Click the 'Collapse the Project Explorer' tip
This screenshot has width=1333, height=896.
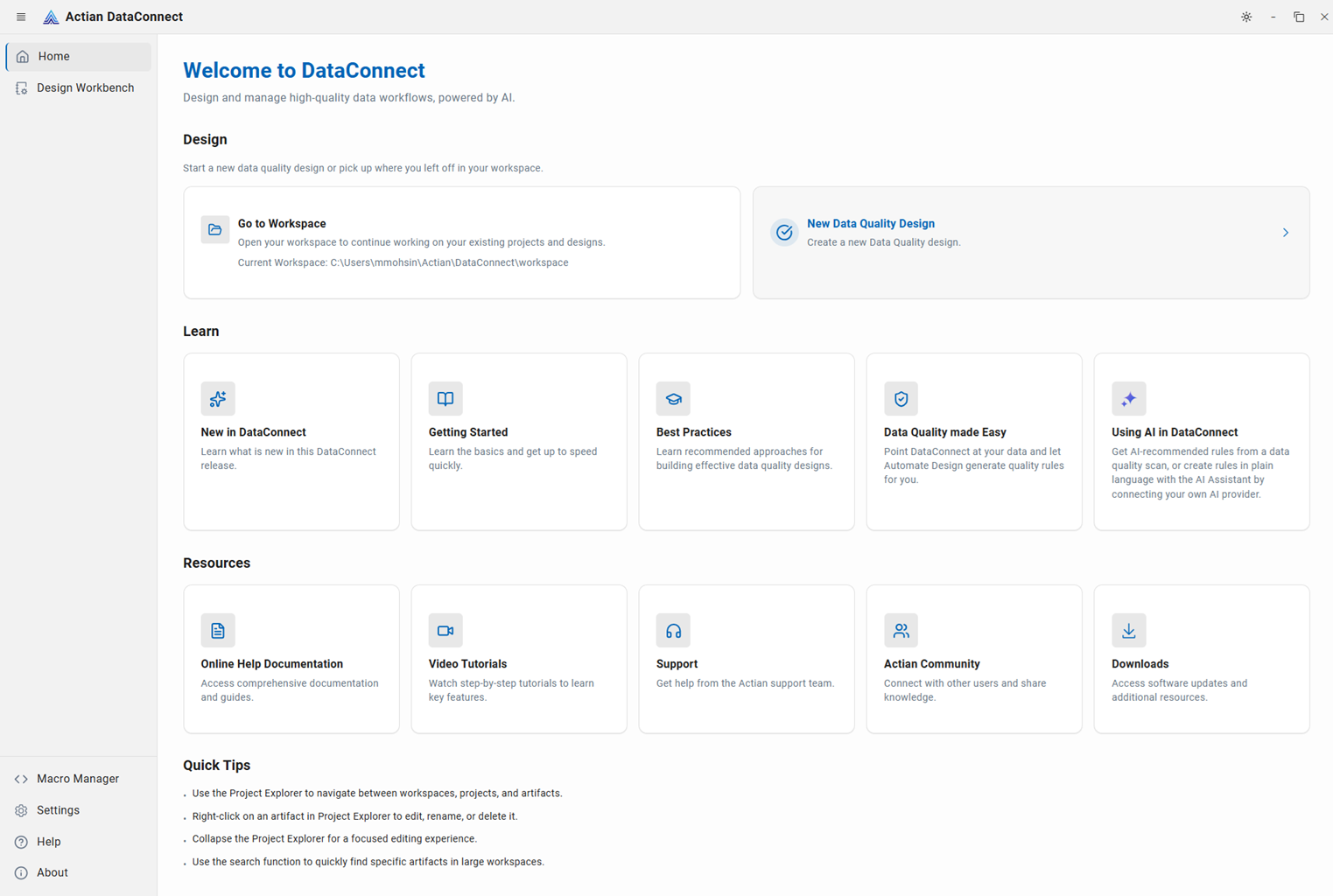click(334, 838)
